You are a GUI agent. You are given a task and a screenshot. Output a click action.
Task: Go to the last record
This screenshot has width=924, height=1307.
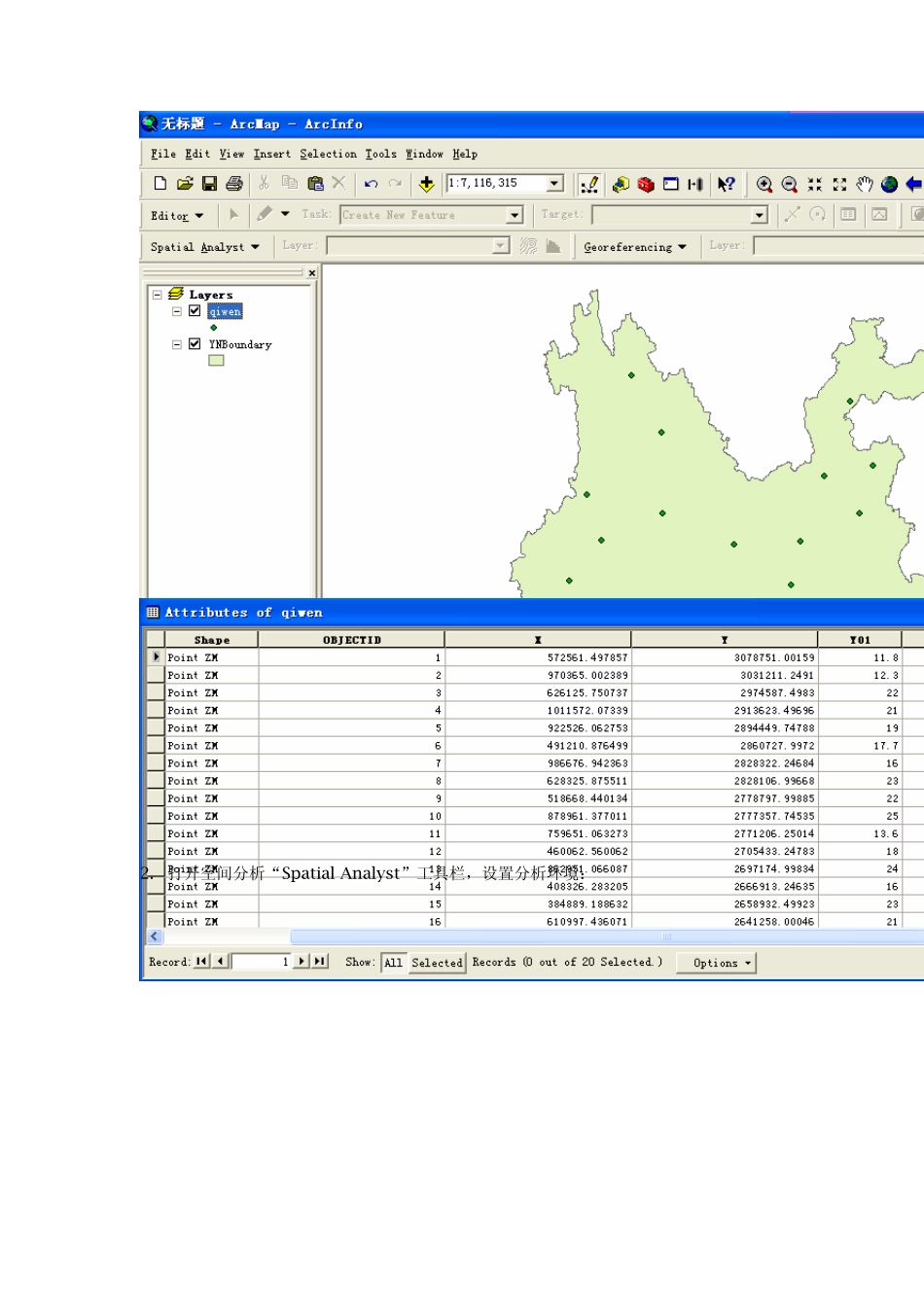[320, 962]
